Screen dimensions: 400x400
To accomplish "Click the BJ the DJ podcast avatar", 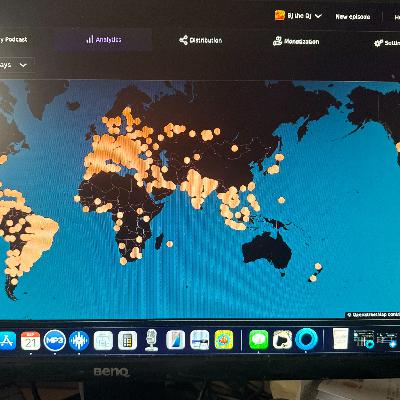I will pyautogui.click(x=279, y=15).
